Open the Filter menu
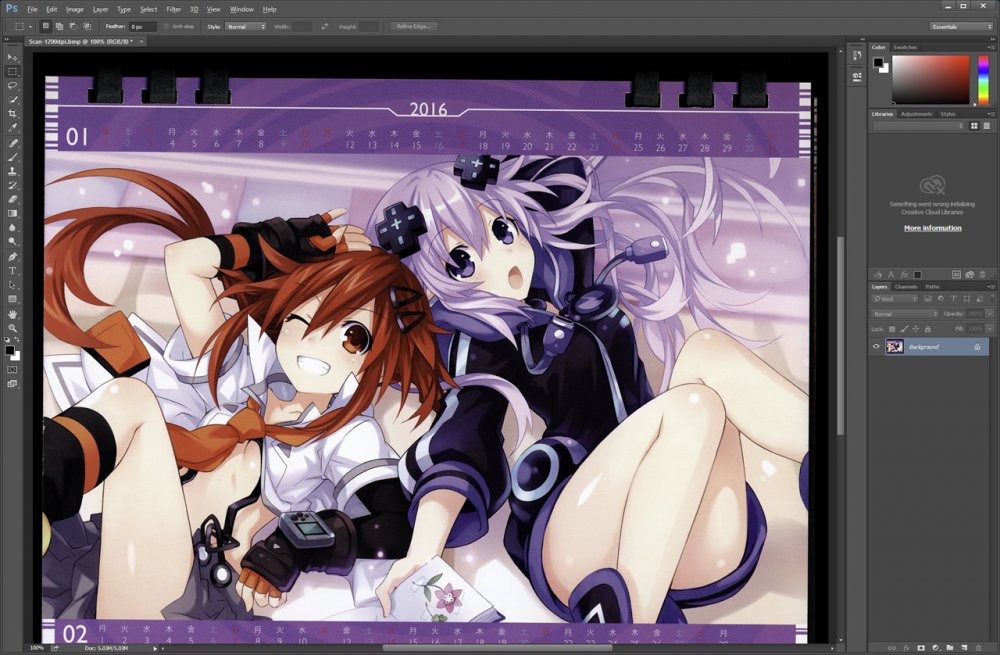 173,10
